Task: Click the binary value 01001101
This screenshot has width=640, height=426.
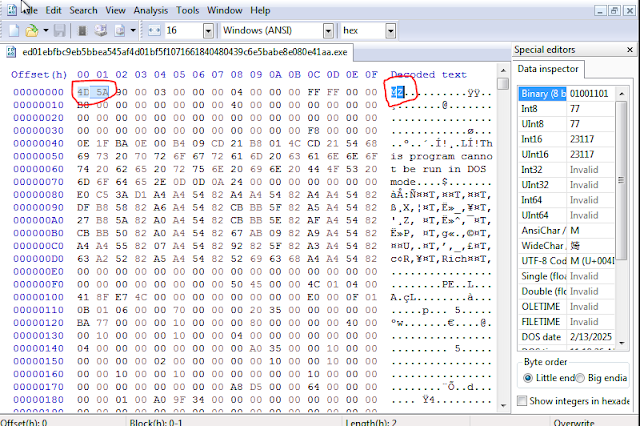Action: pyautogui.click(x=589, y=94)
